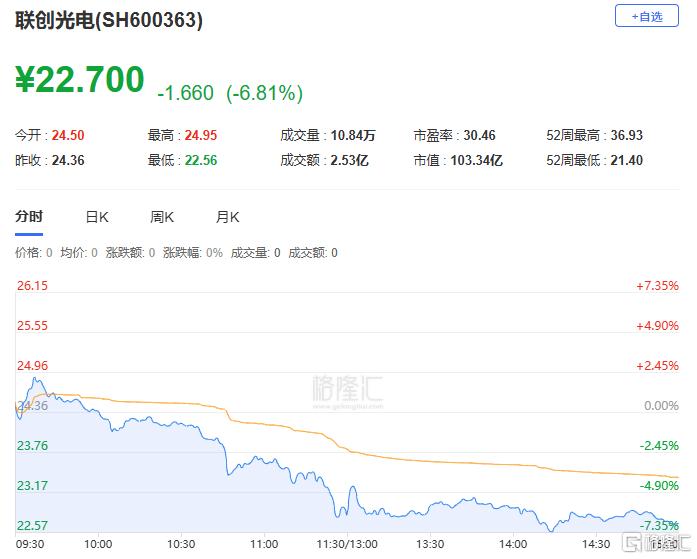The image size is (697, 559).
Task: Click the 最低 value 22.56
Action: coord(201,160)
